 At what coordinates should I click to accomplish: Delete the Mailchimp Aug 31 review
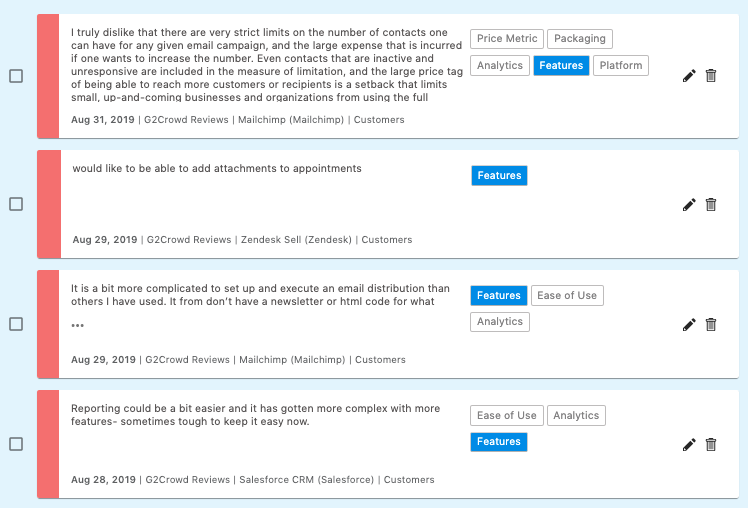tap(711, 76)
